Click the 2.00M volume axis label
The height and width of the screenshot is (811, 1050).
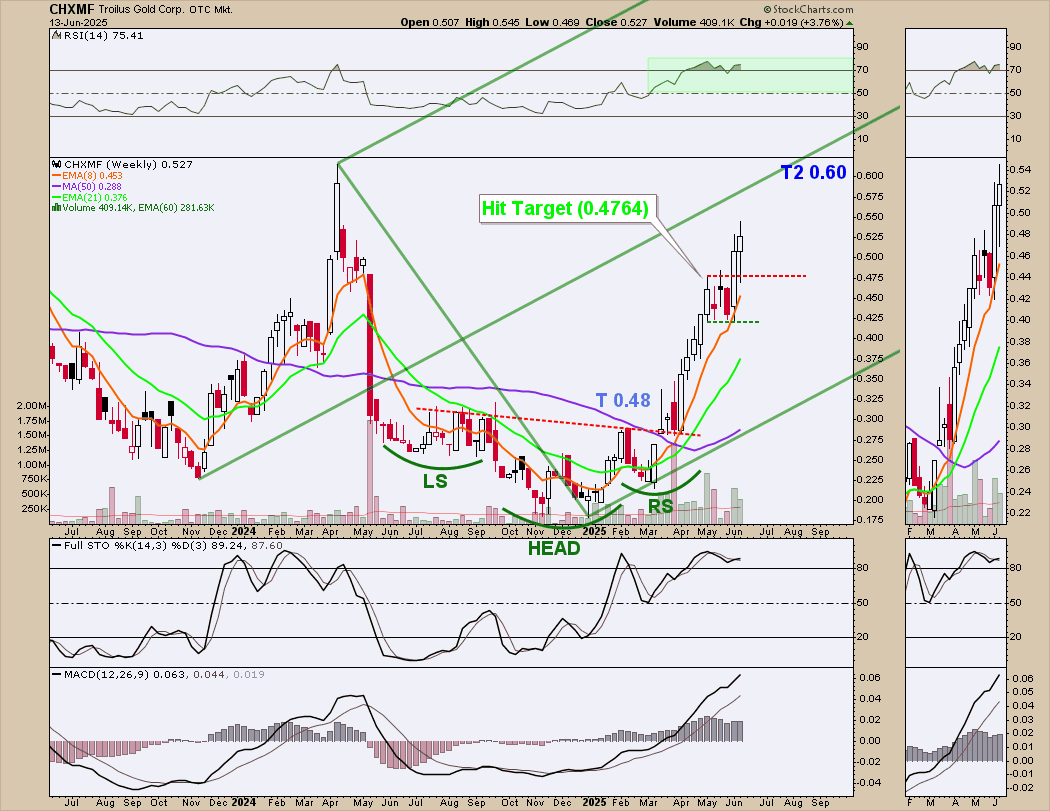(32, 406)
